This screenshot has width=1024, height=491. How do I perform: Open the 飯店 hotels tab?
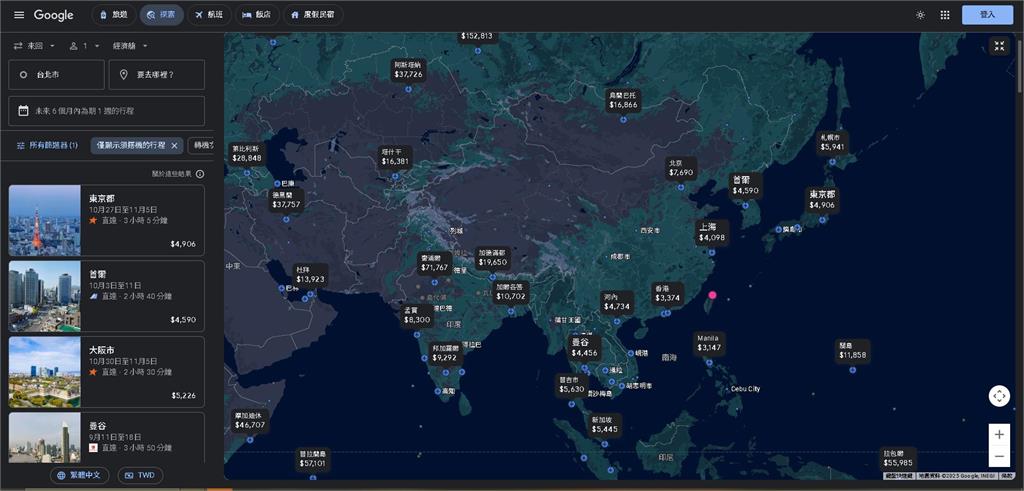click(x=257, y=14)
